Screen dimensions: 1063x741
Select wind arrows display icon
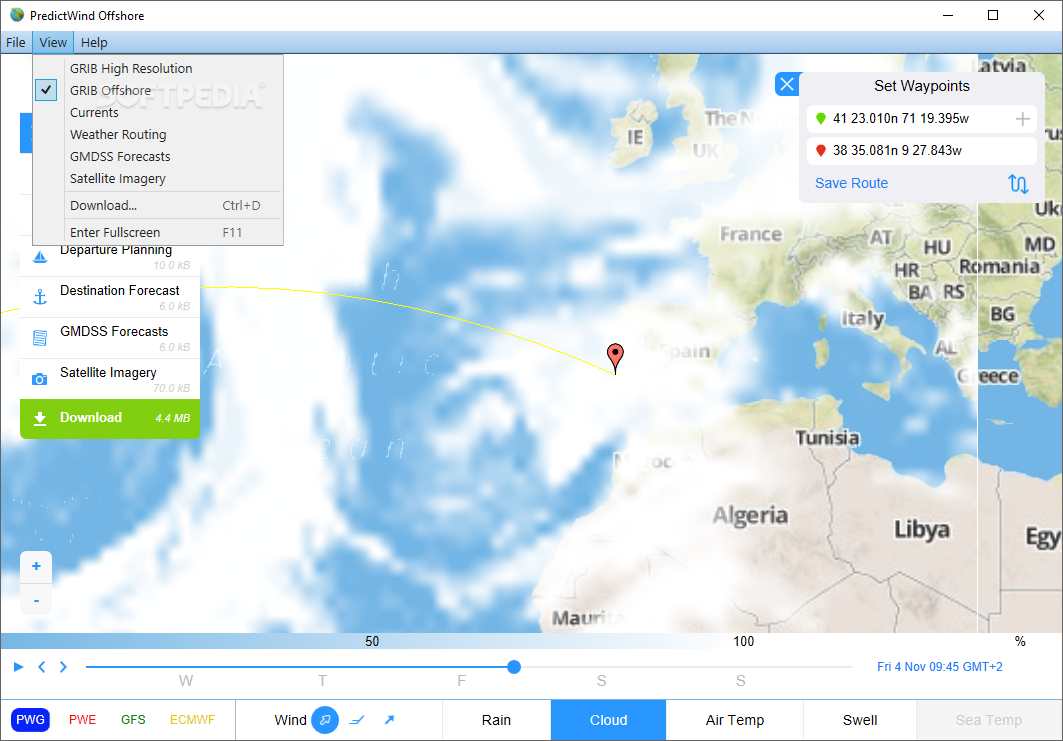[x=389, y=720]
